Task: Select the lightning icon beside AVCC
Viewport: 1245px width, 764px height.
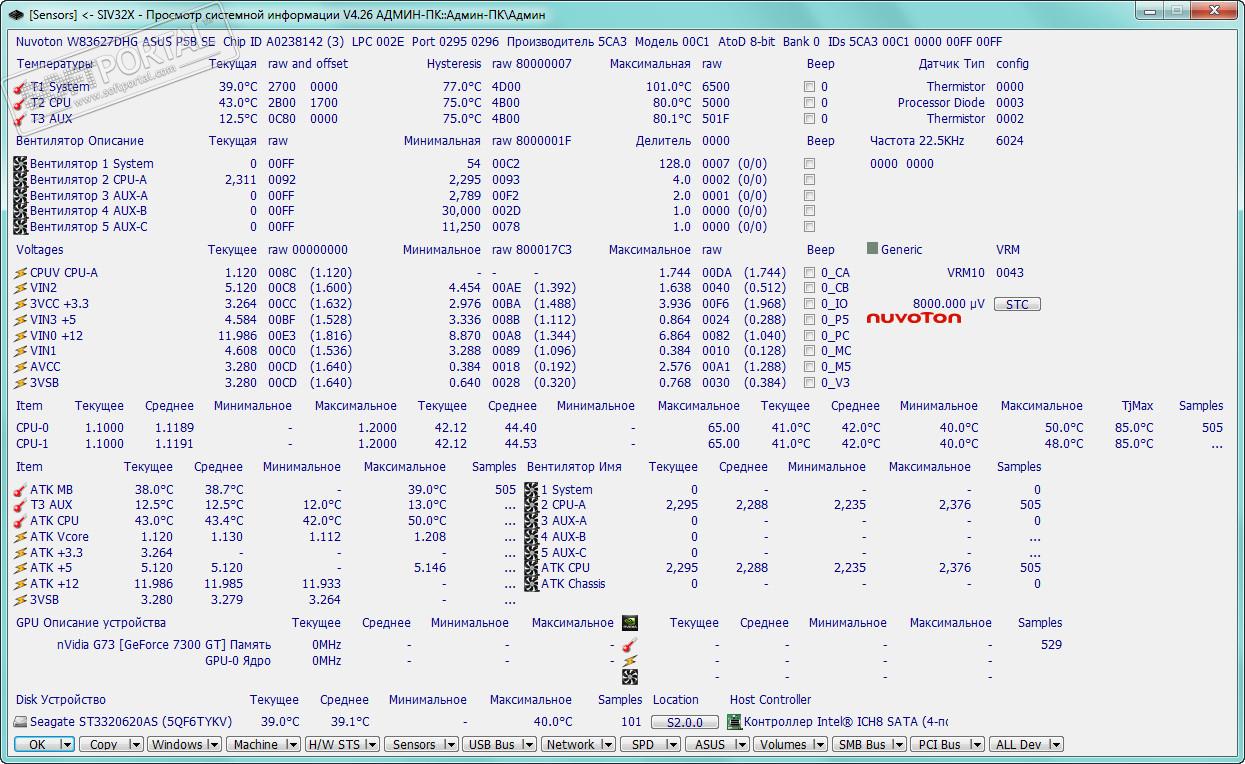Action: tap(21, 367)
